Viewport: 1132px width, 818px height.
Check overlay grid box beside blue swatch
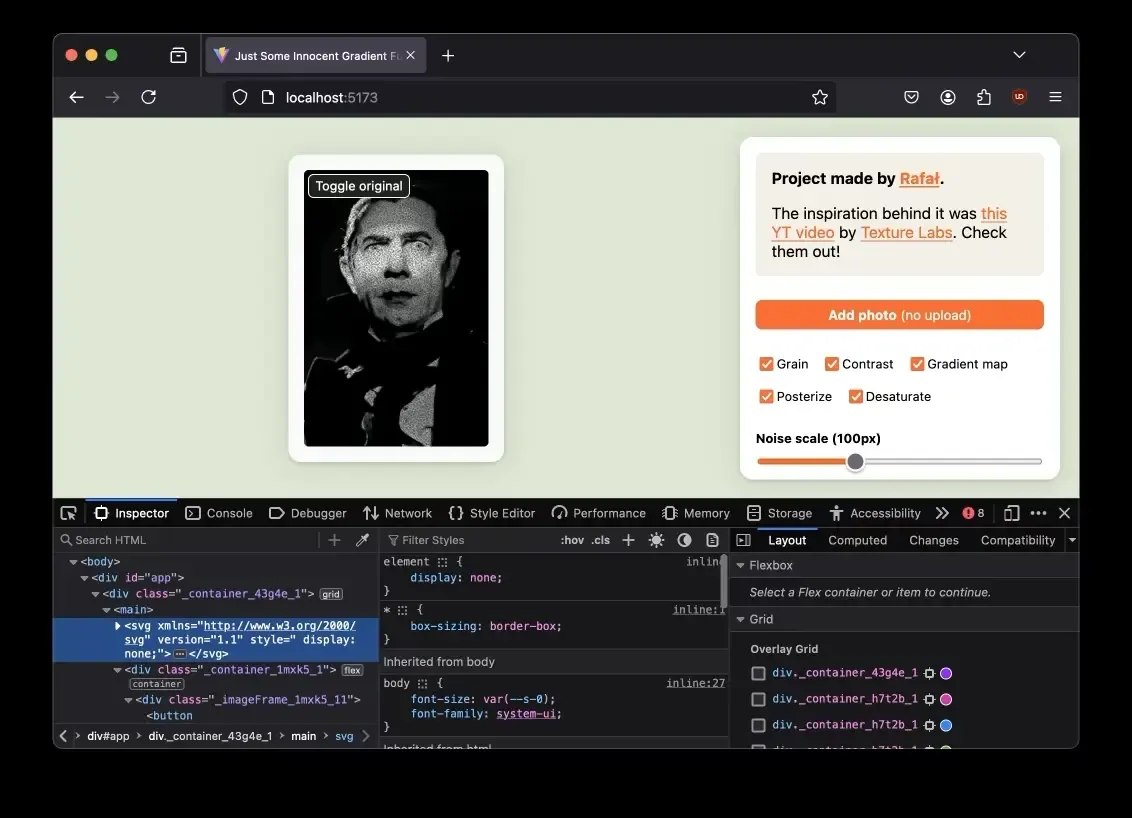(758, 725)
